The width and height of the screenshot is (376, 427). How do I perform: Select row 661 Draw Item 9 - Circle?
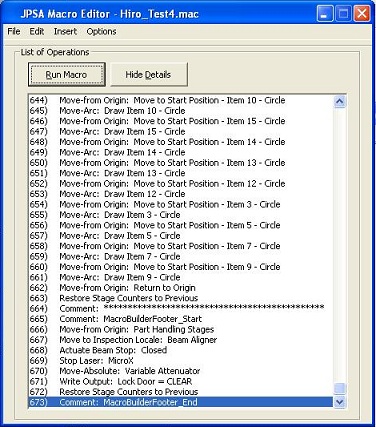181,277
